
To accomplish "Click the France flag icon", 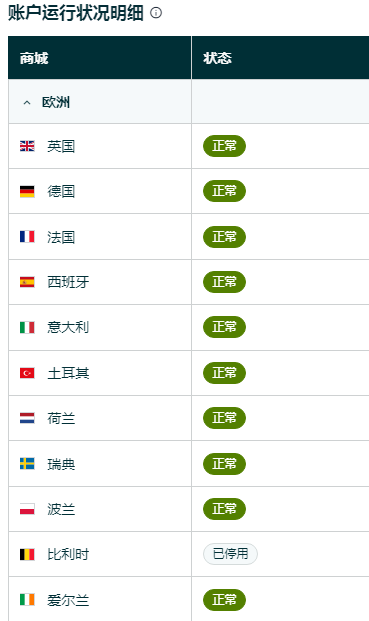I will point(27,237).
